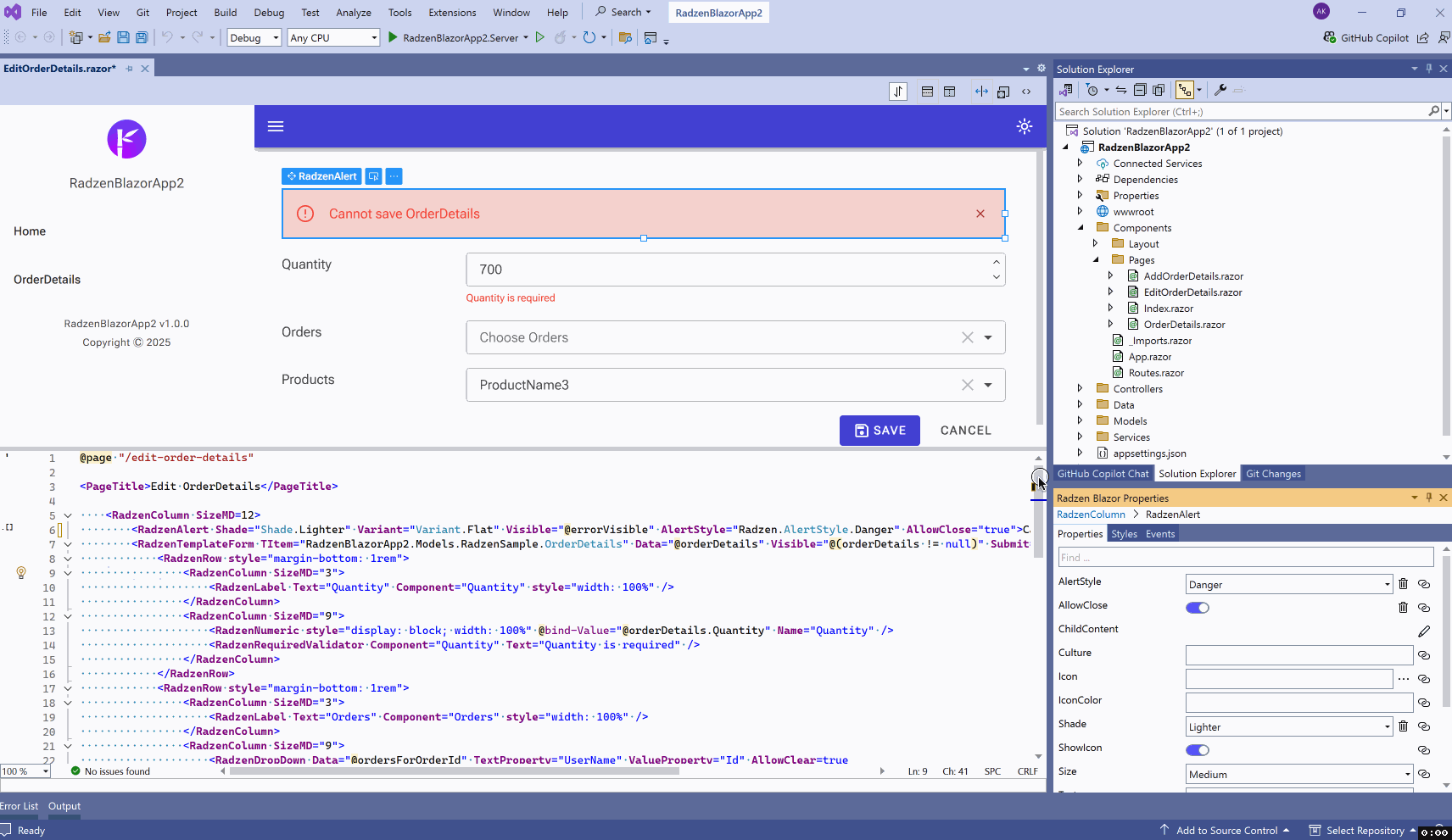Dismiss the alert with its red X
The image size is (1452, 840).
980,214
